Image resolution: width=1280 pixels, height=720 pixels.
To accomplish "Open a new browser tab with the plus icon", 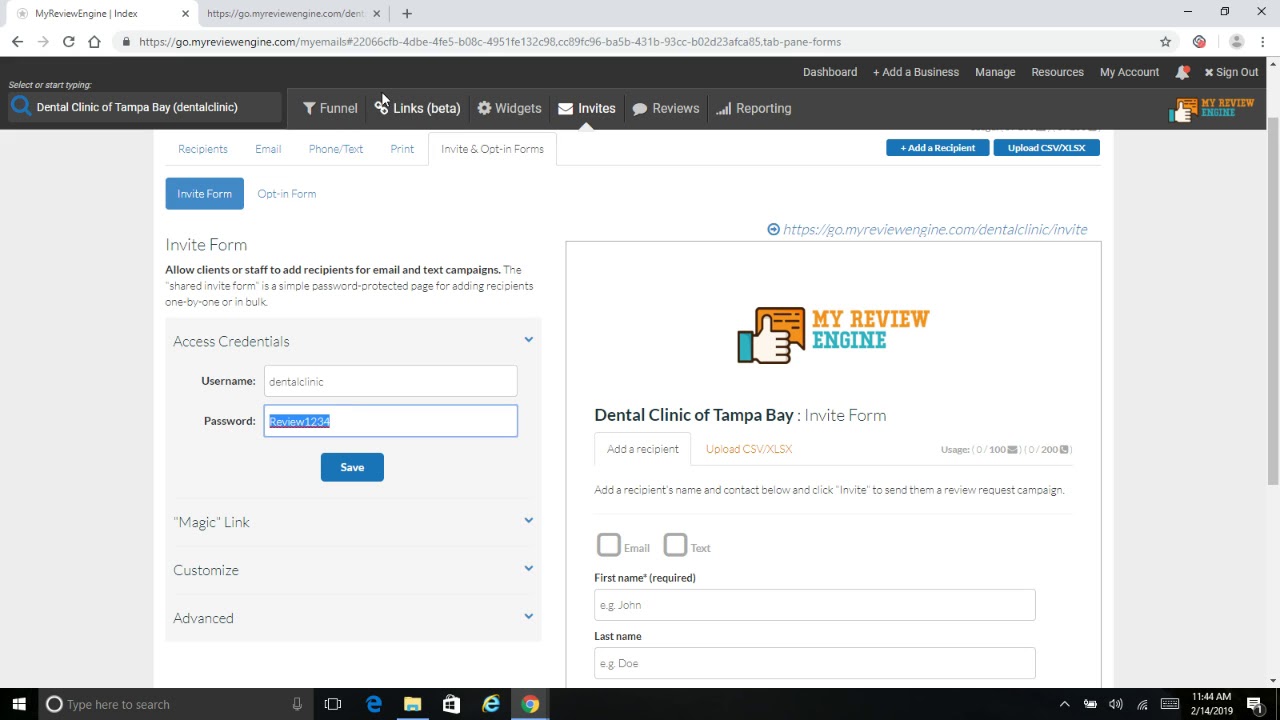I will [x=406, y=14].
